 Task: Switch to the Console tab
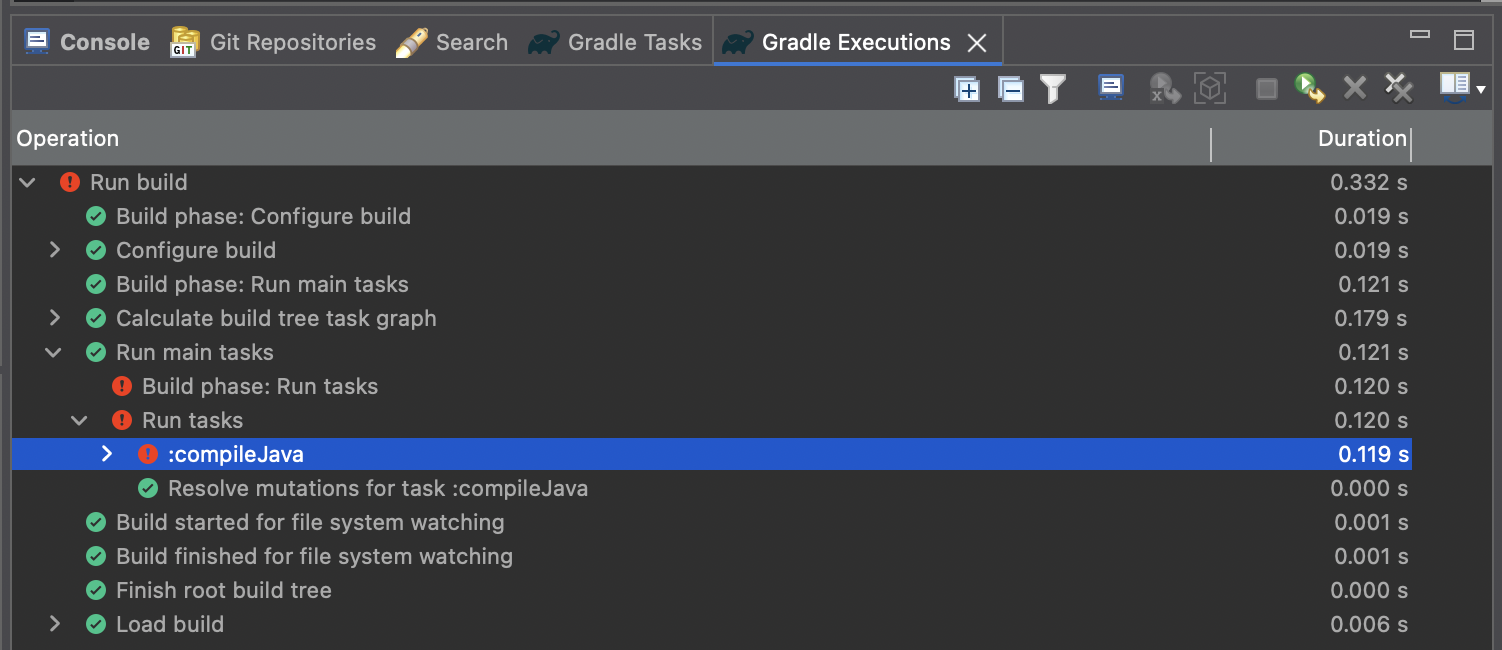pos(88,42)
